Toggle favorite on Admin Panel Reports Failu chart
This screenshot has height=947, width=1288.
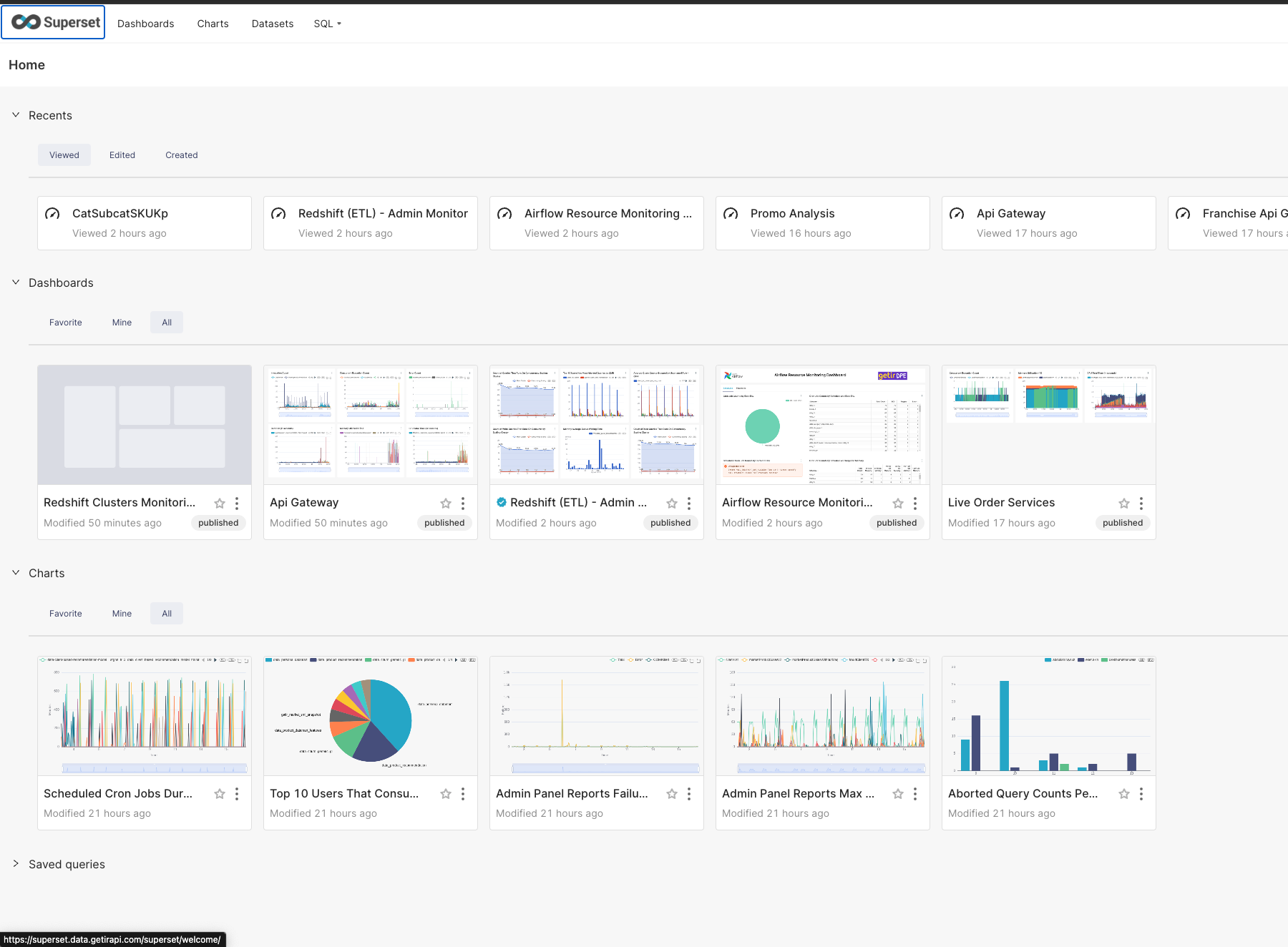point(672,794)
